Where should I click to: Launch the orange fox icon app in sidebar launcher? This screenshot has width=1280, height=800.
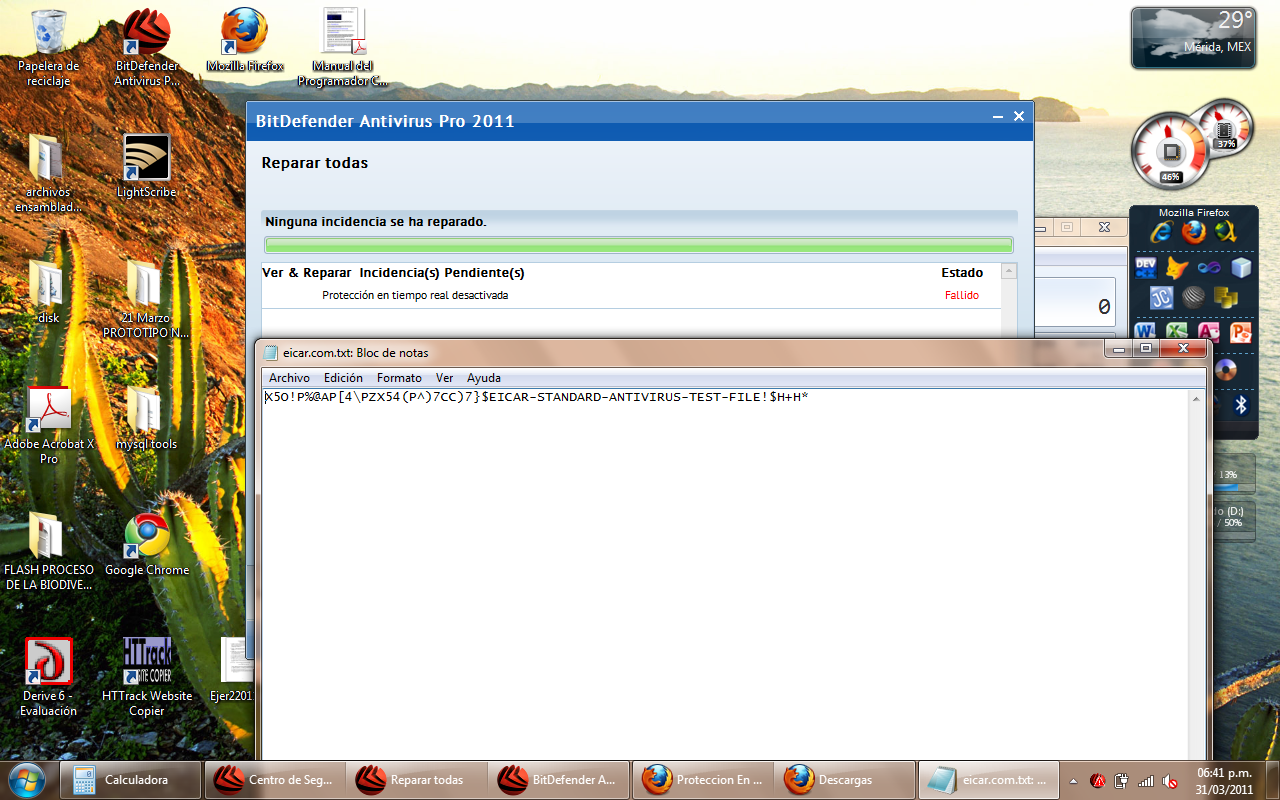coord(1177,268)
